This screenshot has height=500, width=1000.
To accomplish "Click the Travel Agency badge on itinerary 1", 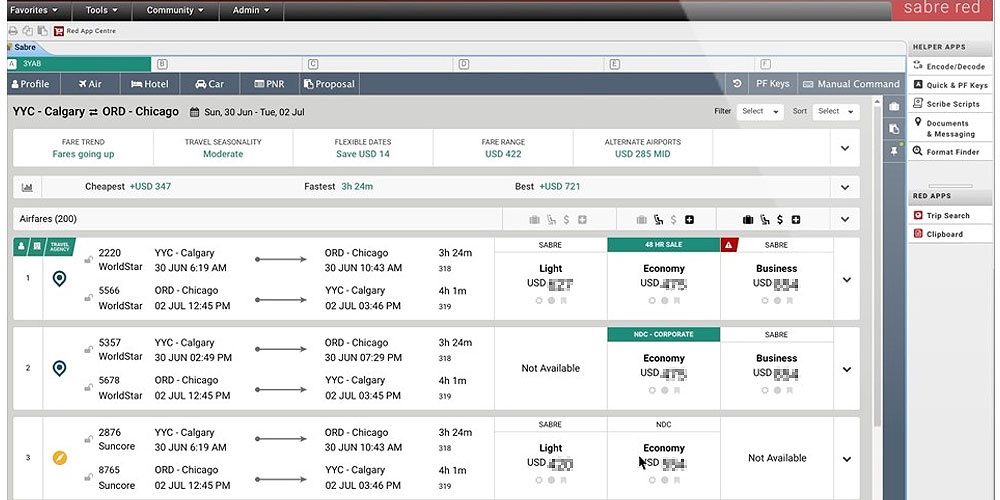I will pyautogui.click(x=60, y=247).
